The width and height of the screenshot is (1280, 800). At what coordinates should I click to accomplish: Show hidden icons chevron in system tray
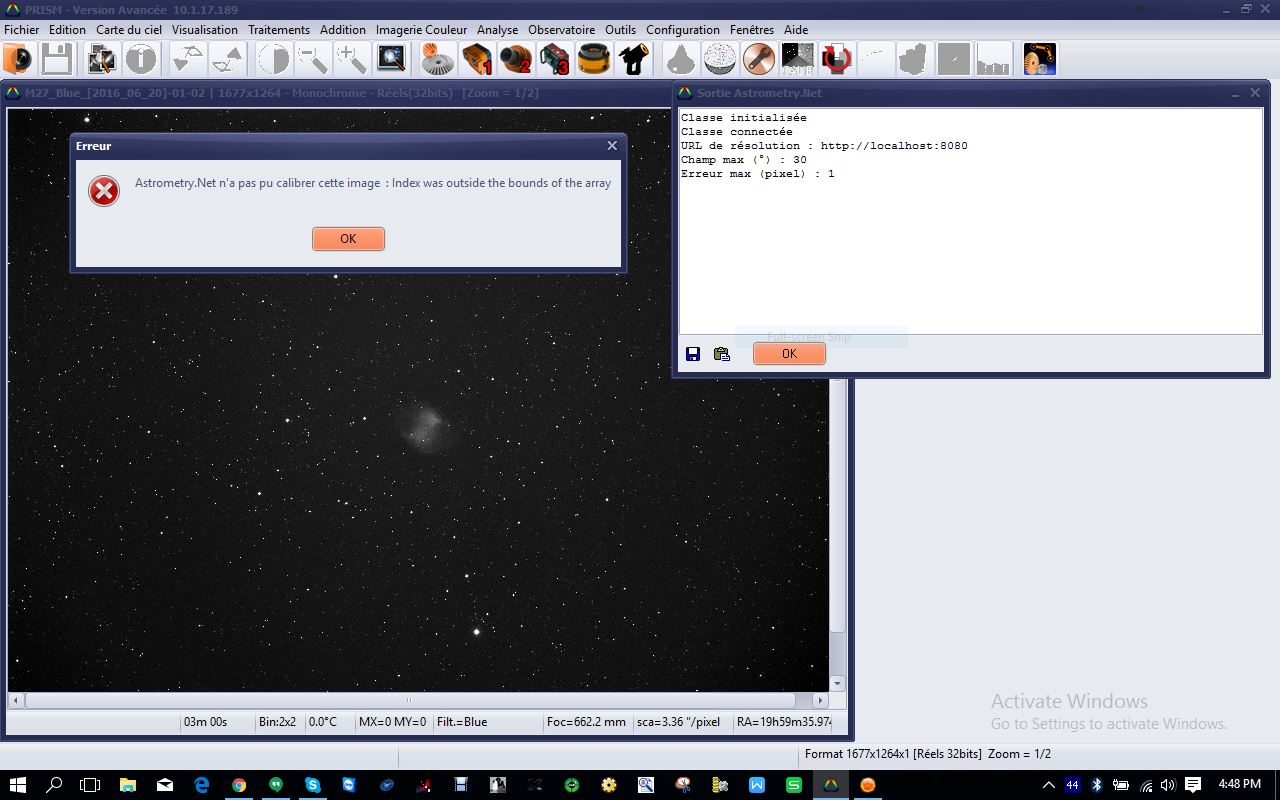[1048, 785]
